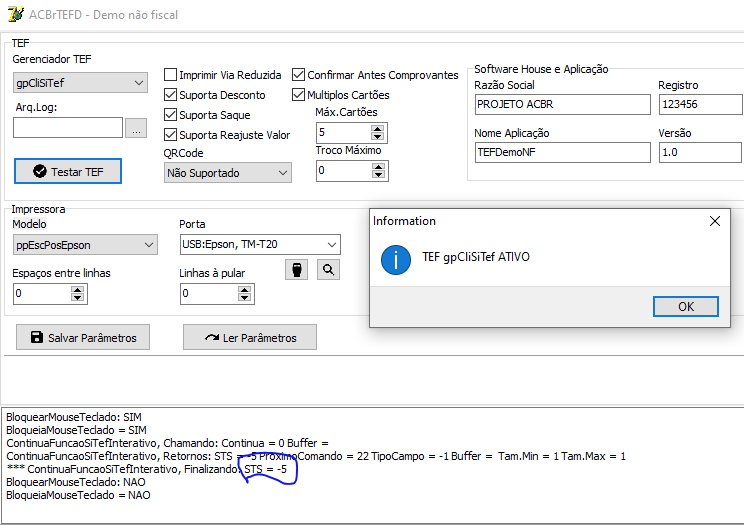
Task: Increase Máx.Cartões value with up arrow
Action: [x=377, y=129]
